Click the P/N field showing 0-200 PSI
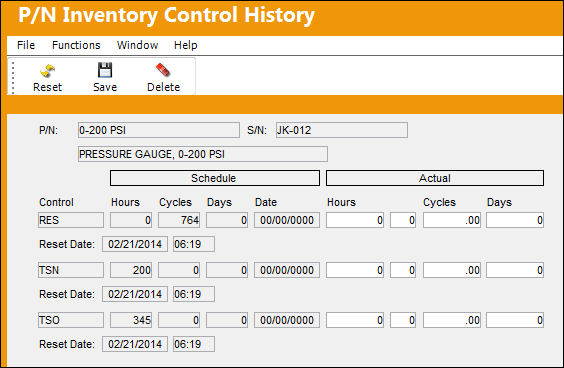The height and width of the screenshot is (368, 564). point(159,130)
